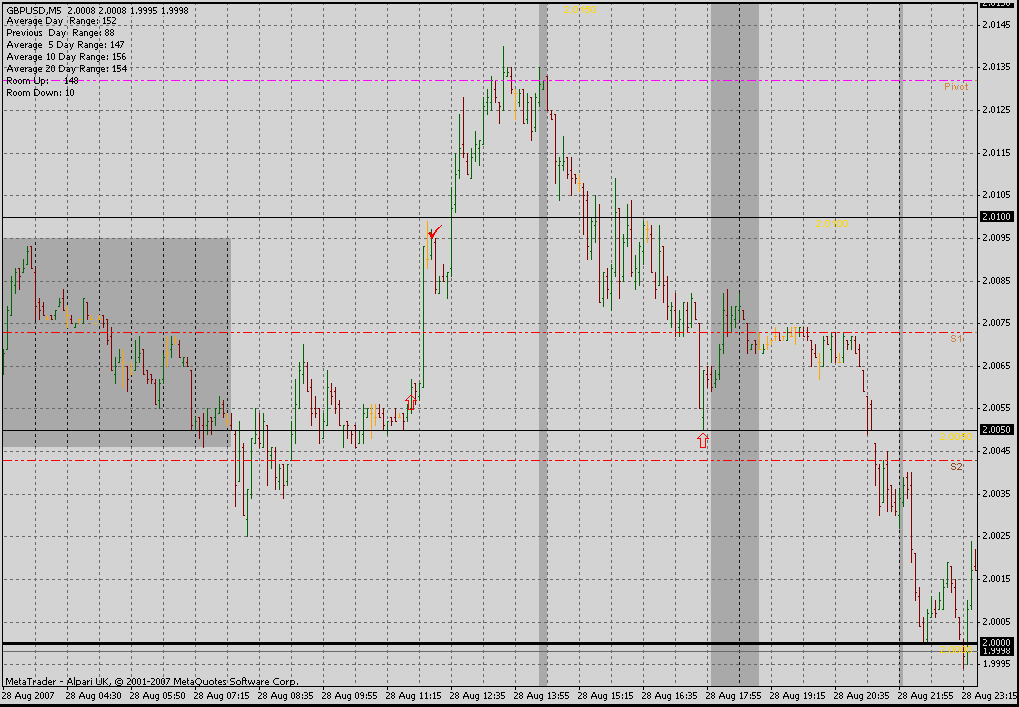
Task: Click 2.0045 on the price axis
Action: click(997, 451)
